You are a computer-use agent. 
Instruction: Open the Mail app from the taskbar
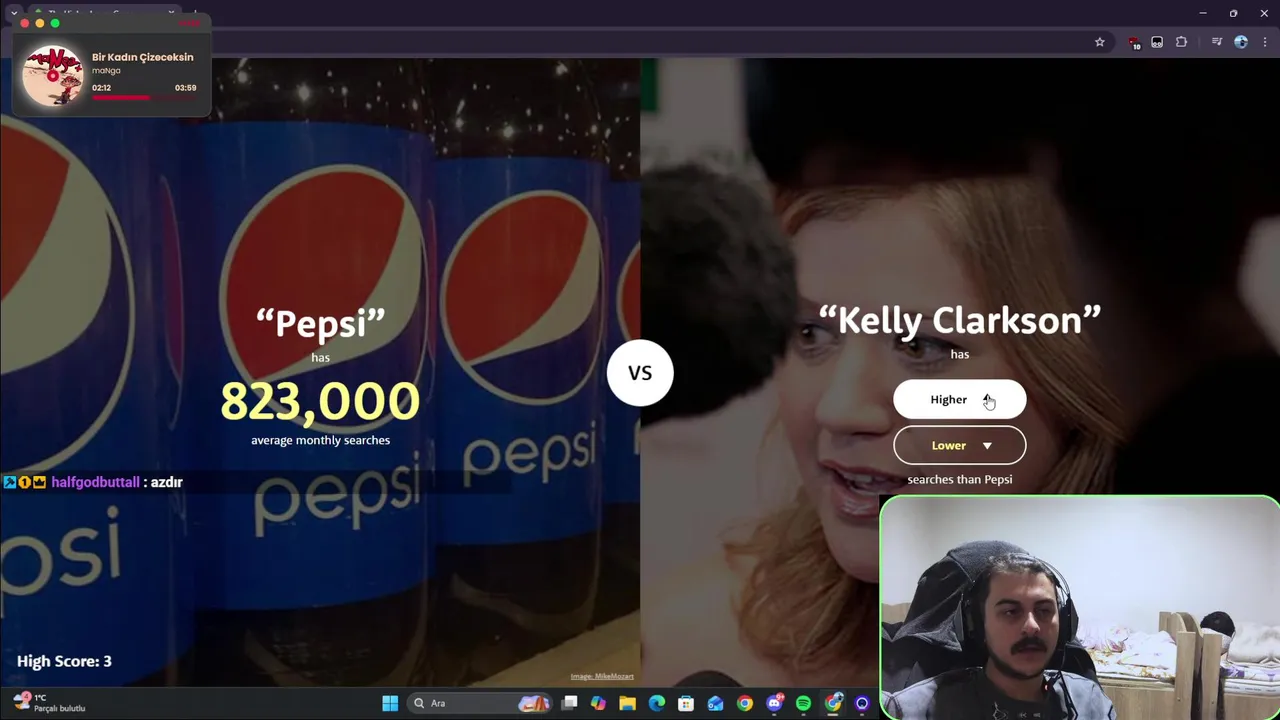point(715,703)
